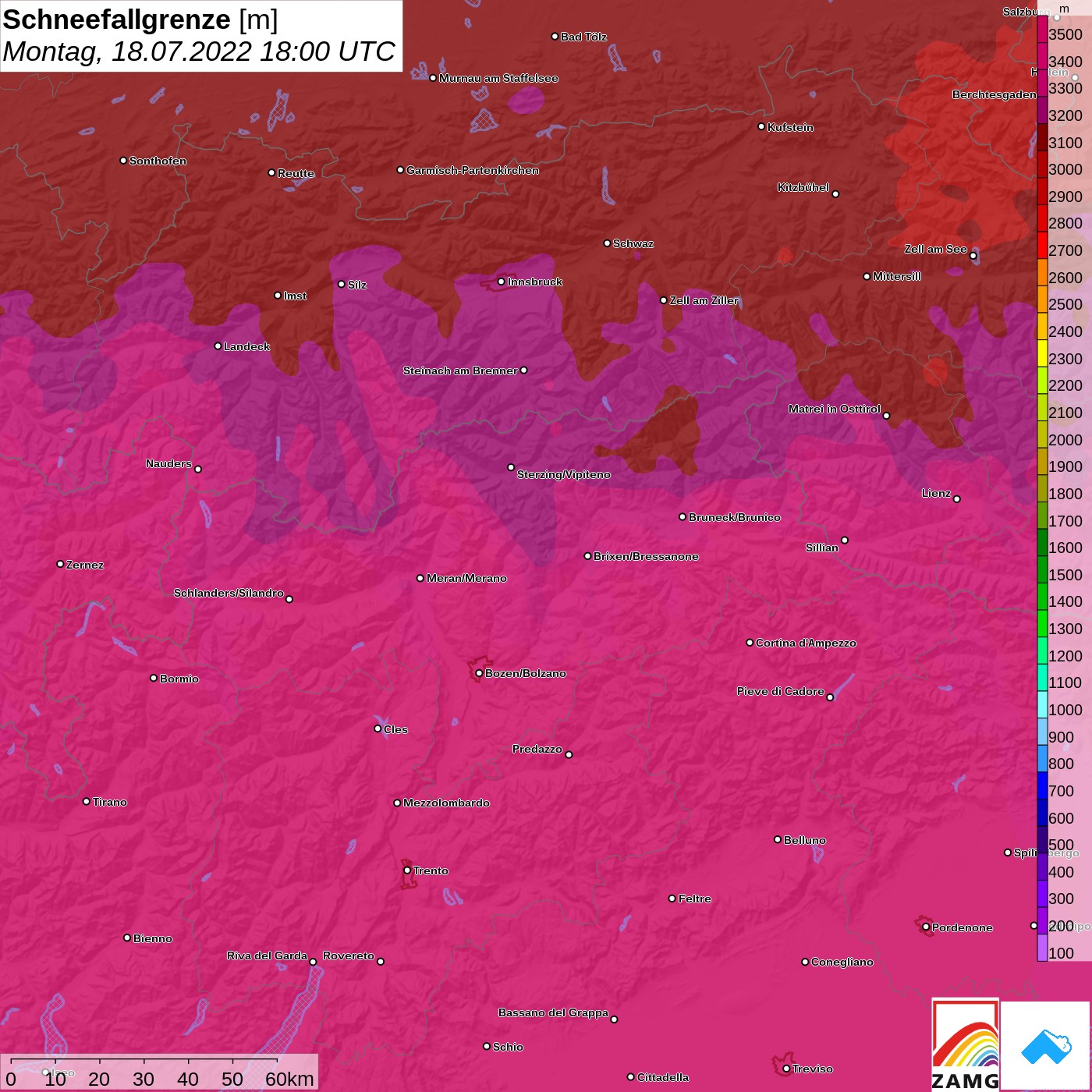Click the "Steinach am Brenner" label
This screenshot has height=1092, width=1092.
460,370
